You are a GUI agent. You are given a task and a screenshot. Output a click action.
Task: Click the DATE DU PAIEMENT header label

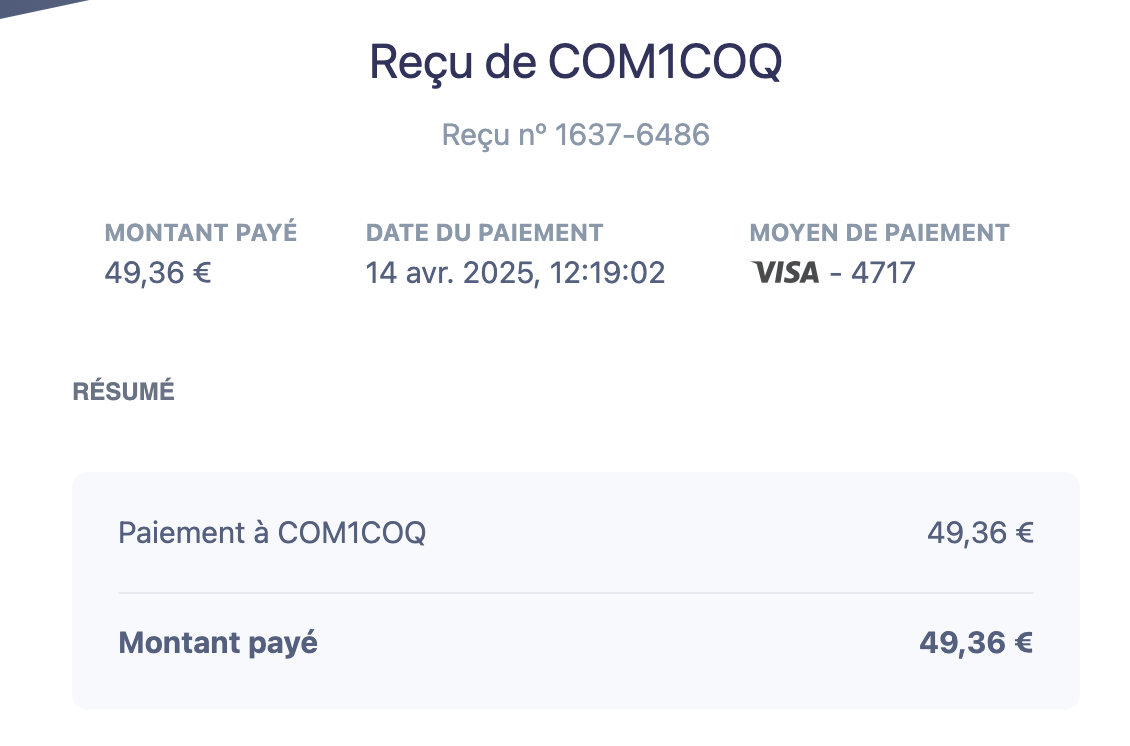tap(484, 233)
